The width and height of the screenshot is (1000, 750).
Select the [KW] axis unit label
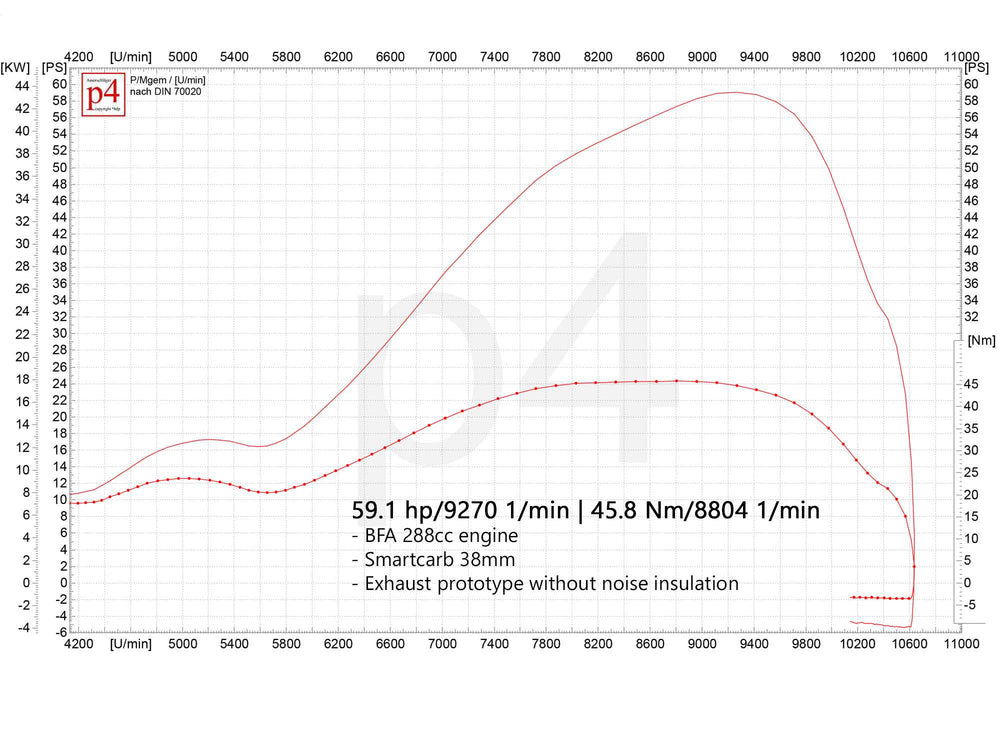15,67
